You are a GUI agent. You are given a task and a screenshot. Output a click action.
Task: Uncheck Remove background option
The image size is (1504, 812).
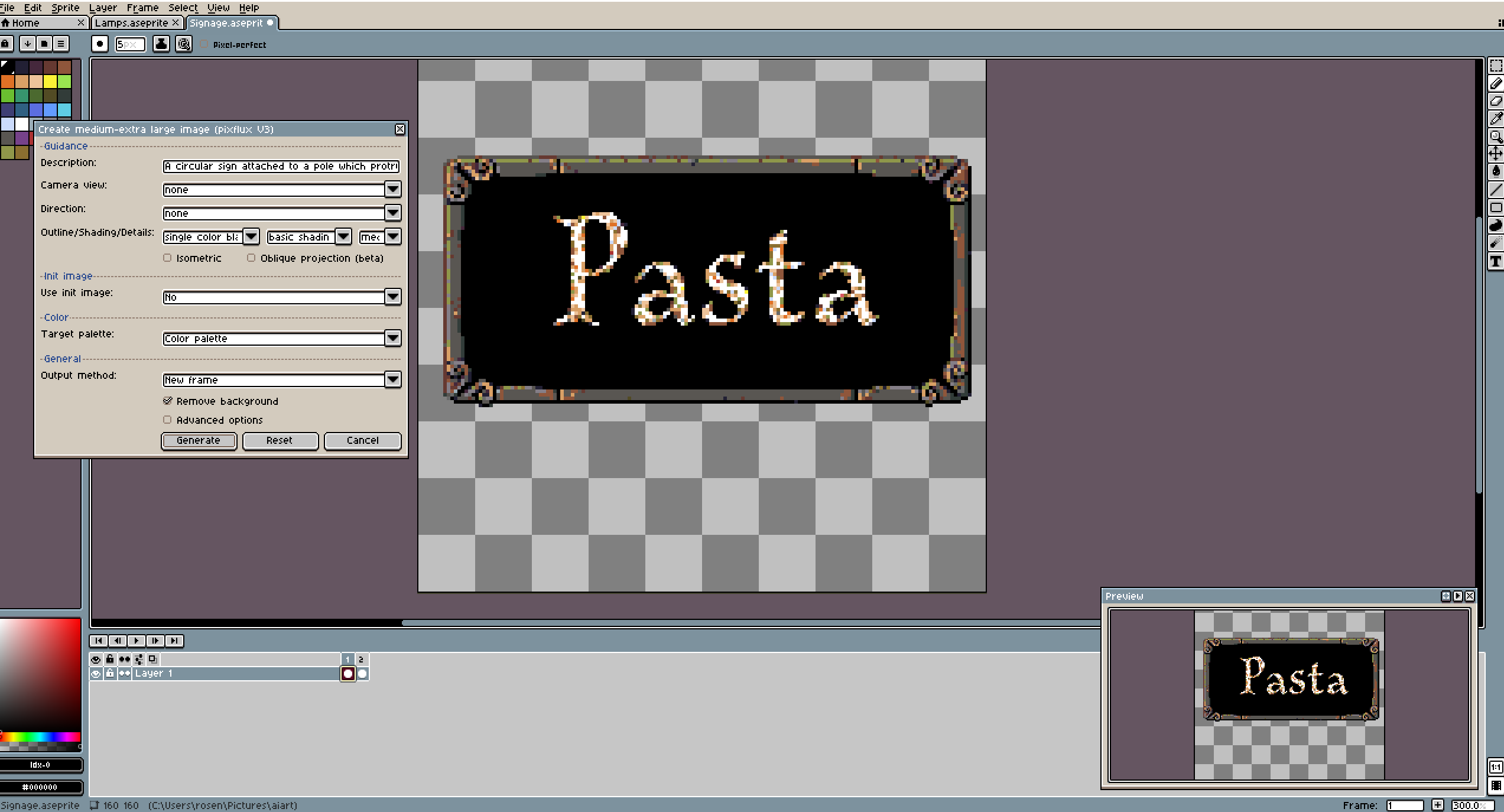168,401
